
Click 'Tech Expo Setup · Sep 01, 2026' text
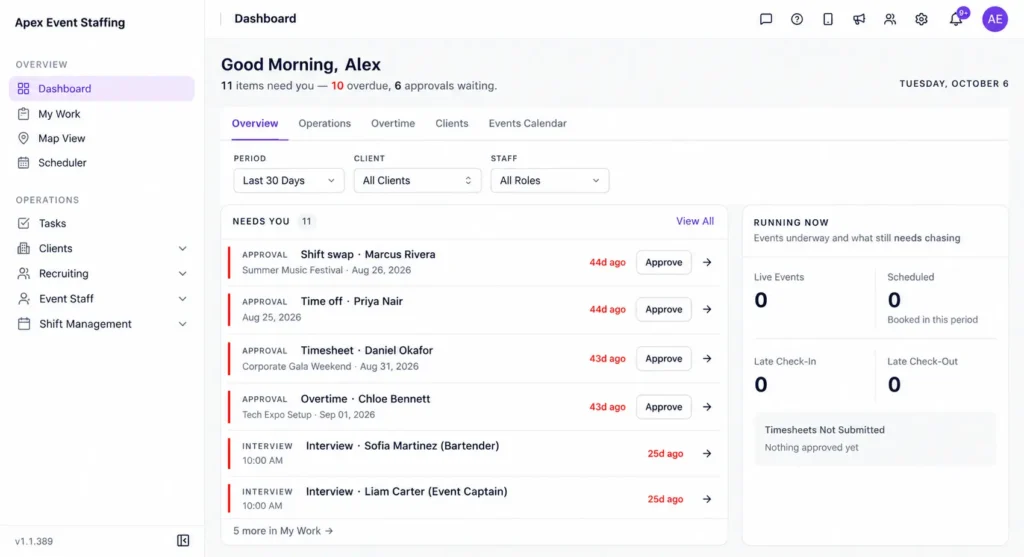pos(308,415)
